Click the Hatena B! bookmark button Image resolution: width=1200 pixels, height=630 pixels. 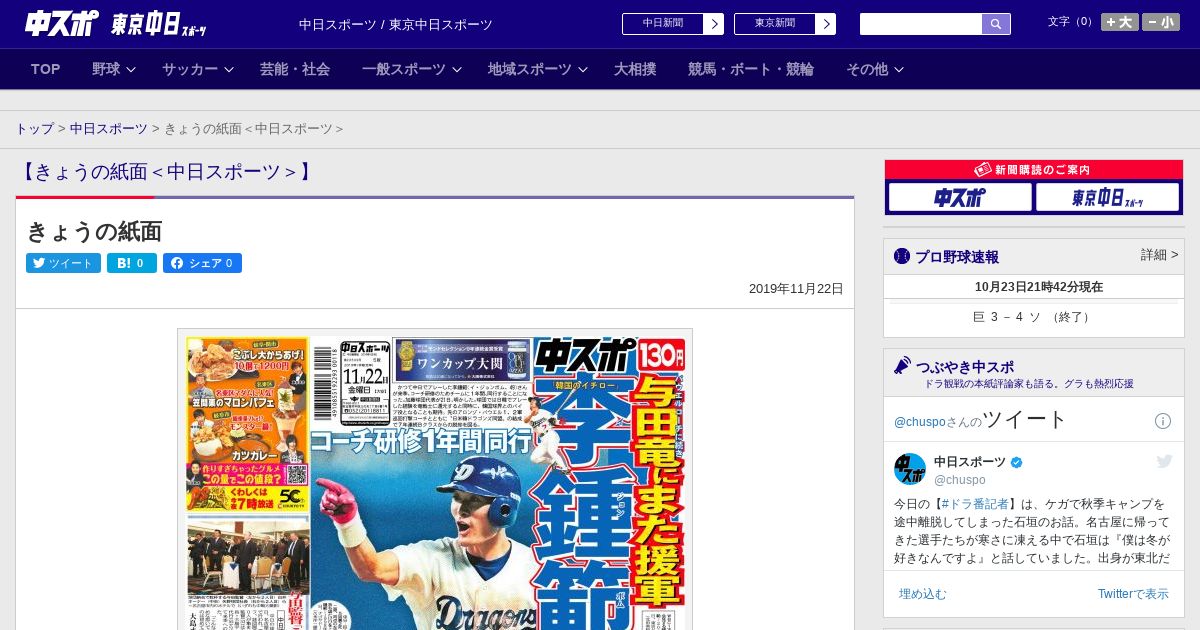(132, 263)
